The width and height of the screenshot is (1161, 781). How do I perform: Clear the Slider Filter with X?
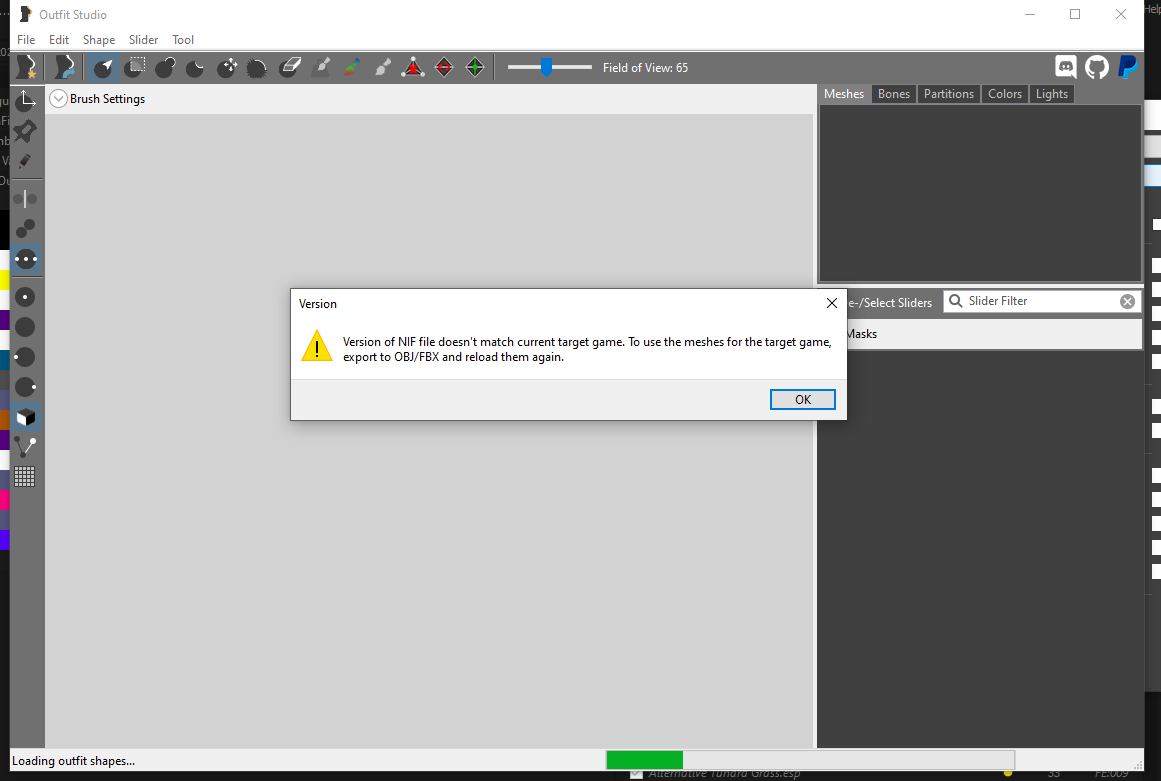tap(1127, 301)
